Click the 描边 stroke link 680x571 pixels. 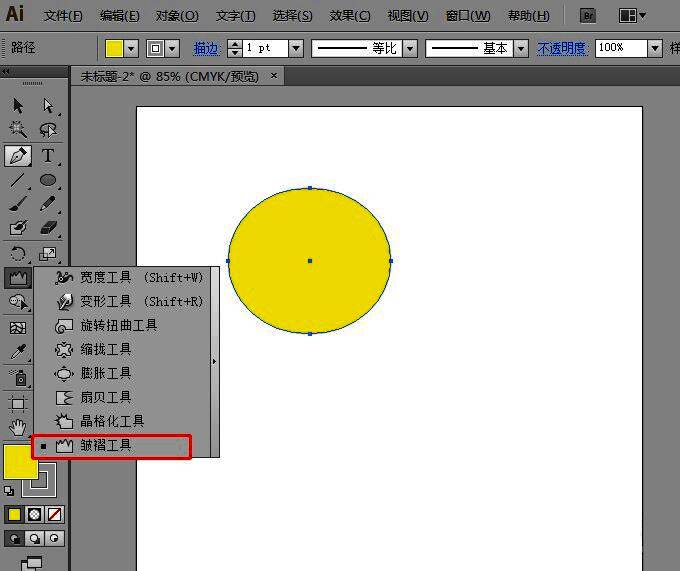tap(206, 48)
